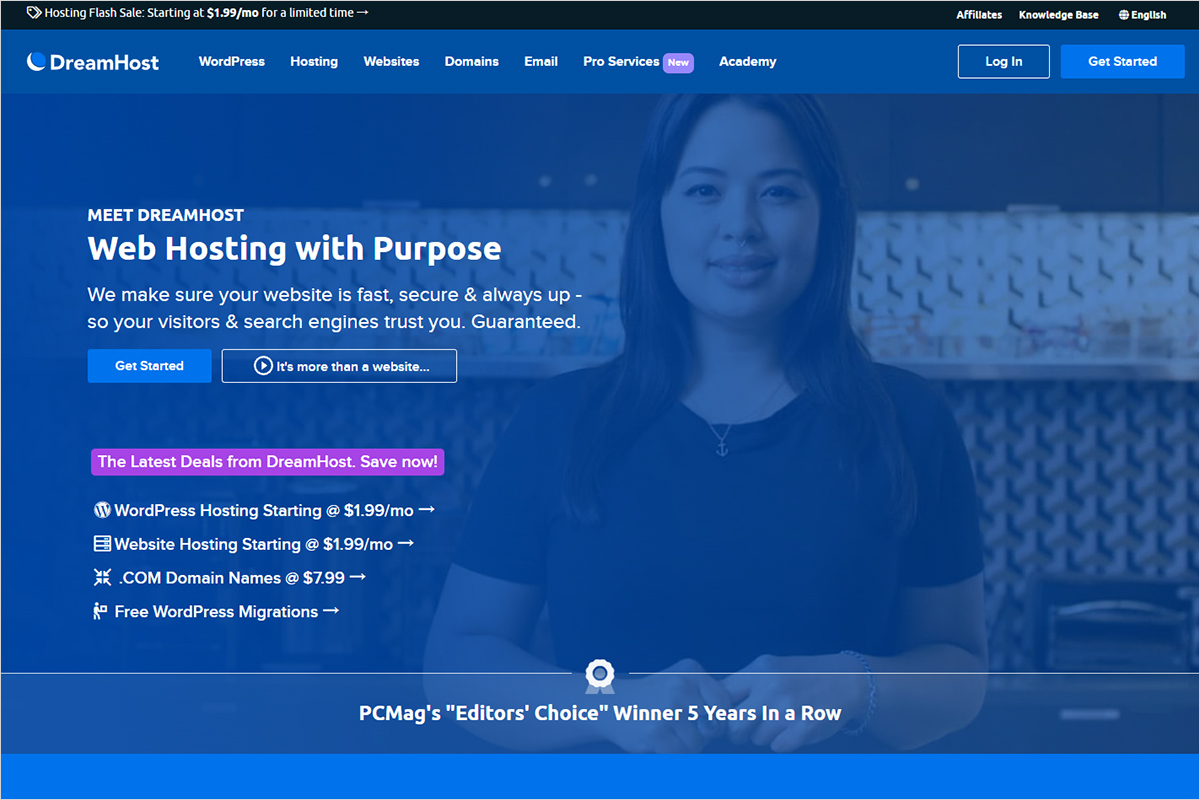Image resolution: width=1200 pixels, height=800 pixels.
Task: Click the Web Hosting with Purpose heading
Action: pyautogui.click(x=295, y=248)
